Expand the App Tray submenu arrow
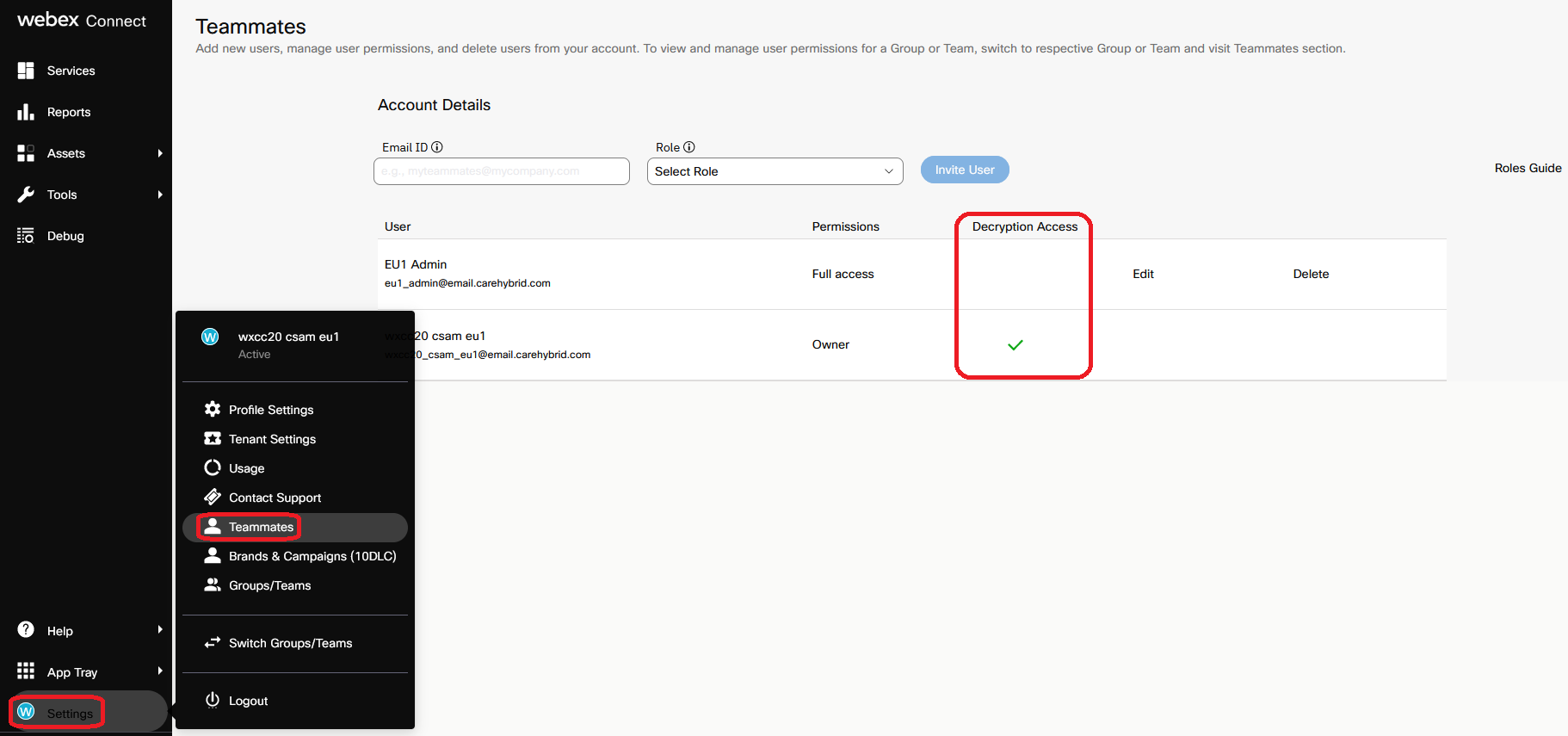The image size is (1568, 736). pyautogui.click(x=160, y=671)
